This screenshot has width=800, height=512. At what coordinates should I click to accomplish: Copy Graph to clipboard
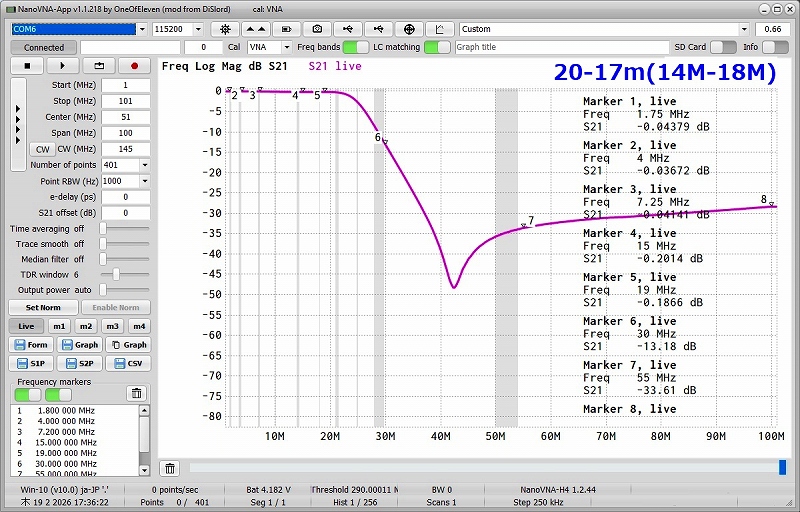tap(128, 345)
